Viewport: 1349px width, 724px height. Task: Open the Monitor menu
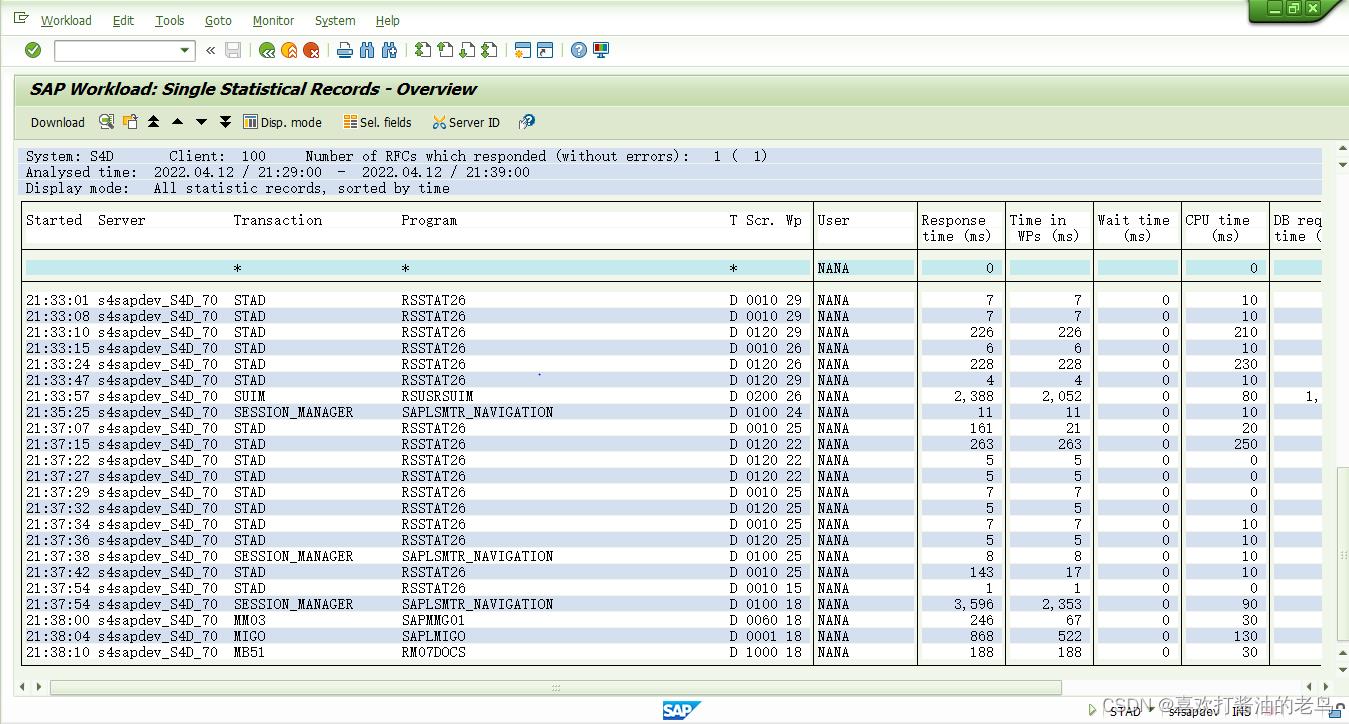(x=273, y=20)
